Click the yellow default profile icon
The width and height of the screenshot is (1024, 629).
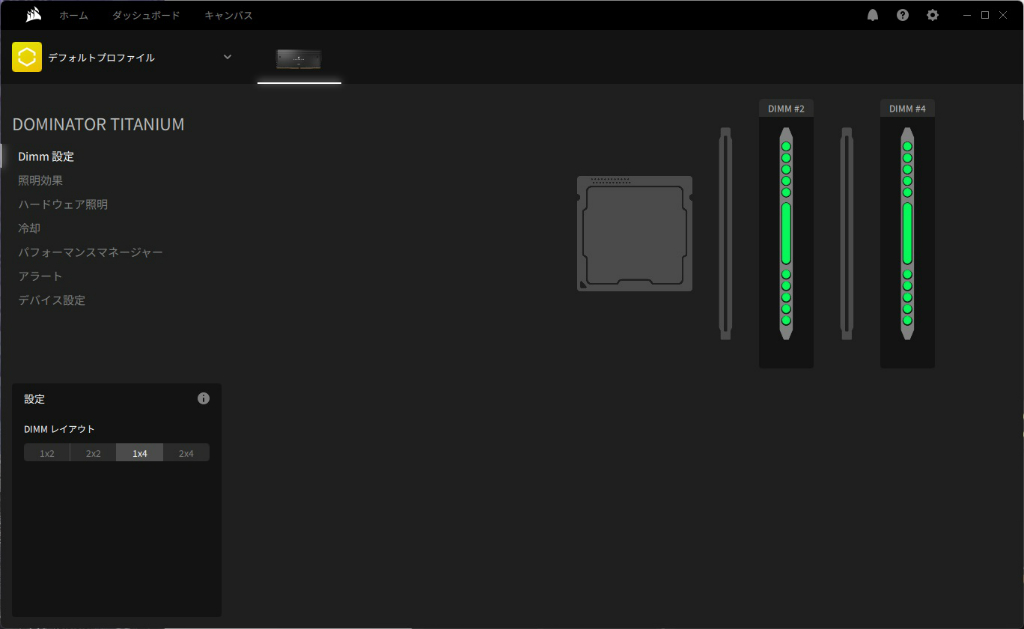click(x=27, y=57)
